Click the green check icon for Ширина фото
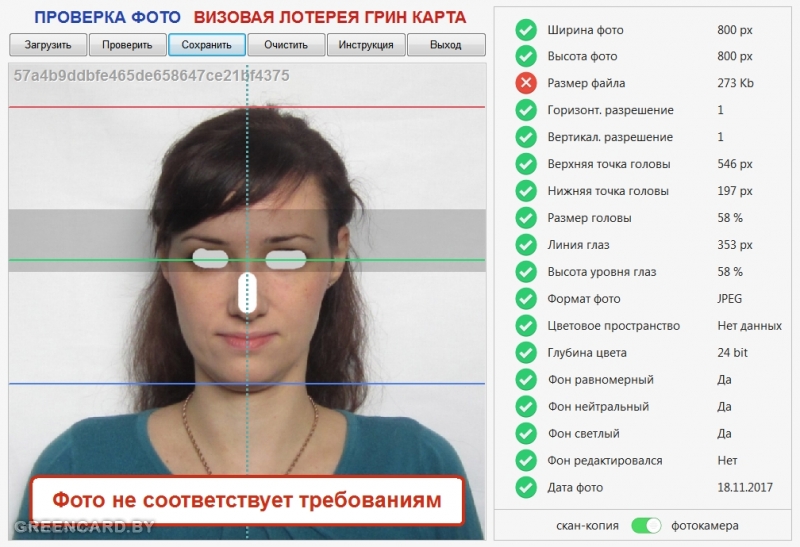 526,30
